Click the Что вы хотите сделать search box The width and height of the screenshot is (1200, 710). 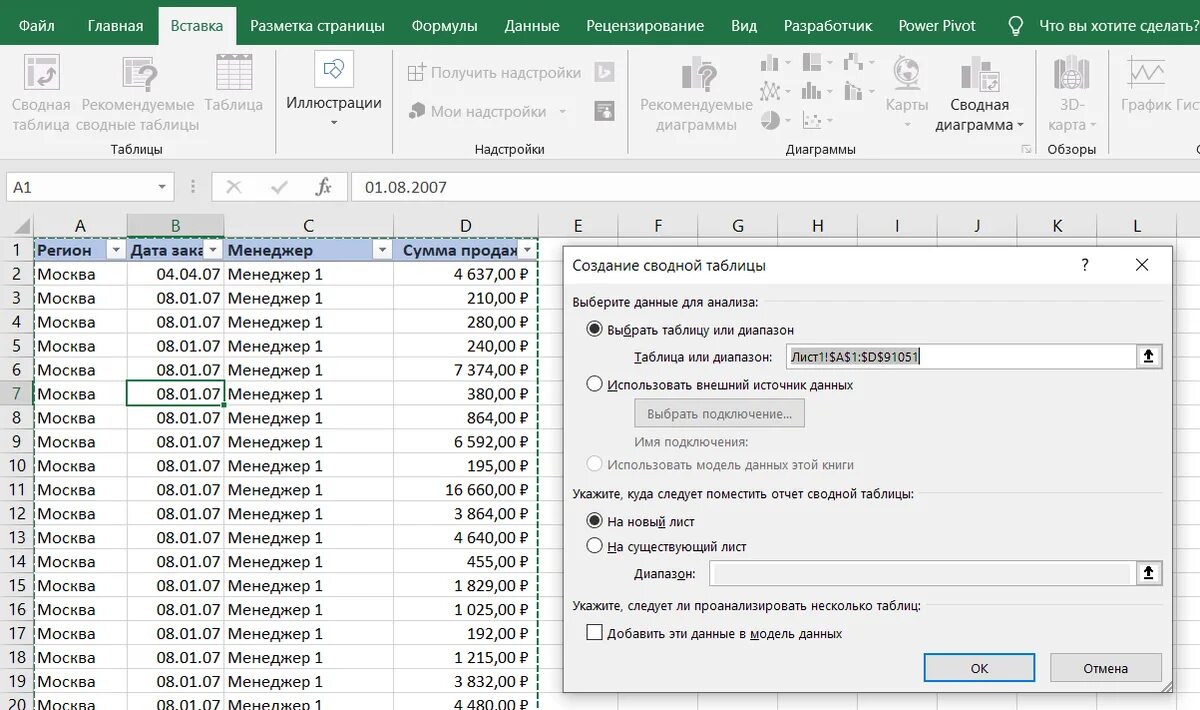[x=1117, y=26]
